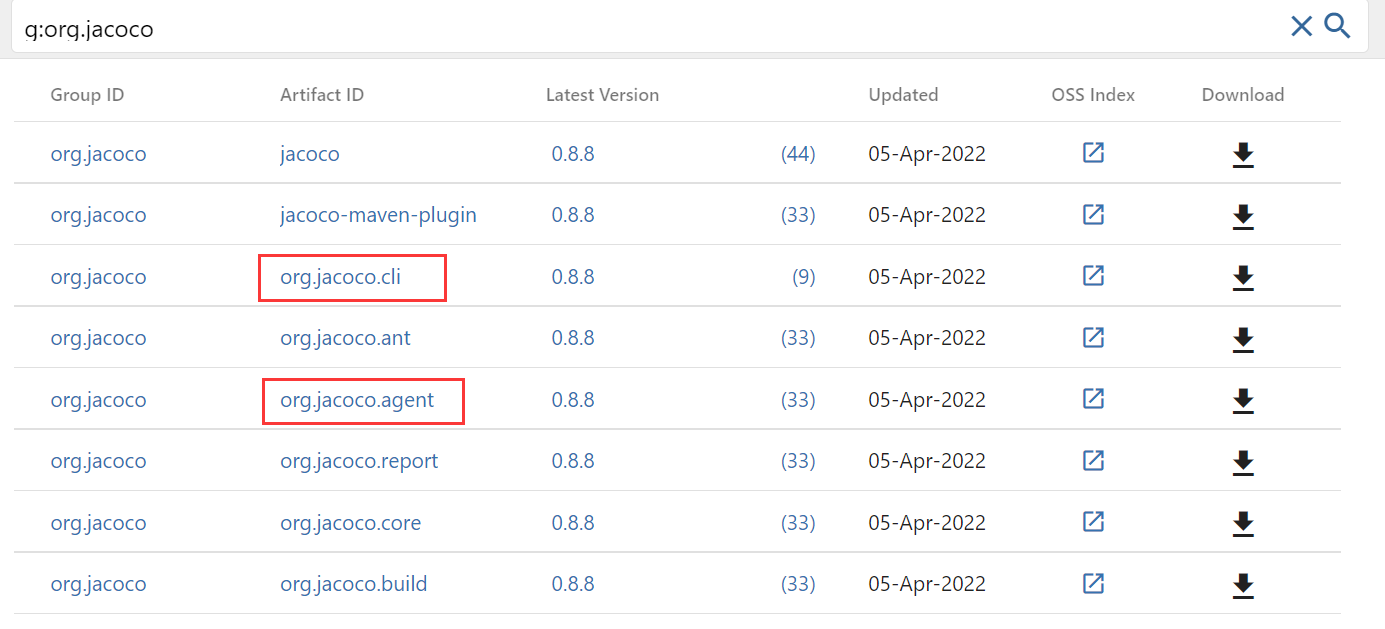Open the org.jacoco.report artifact link

pos(359,461)
